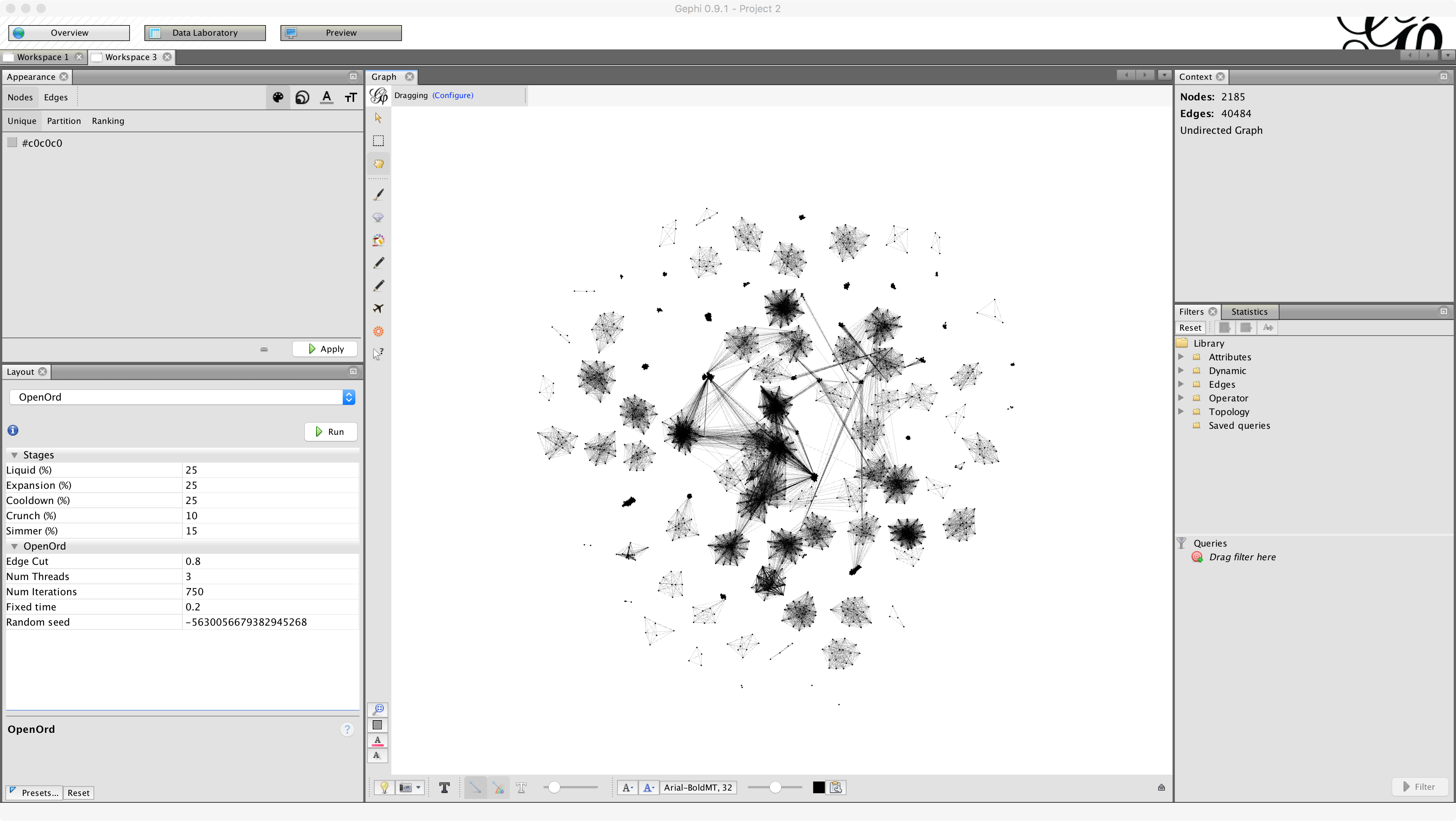Expand the Attributes filter folder

click(x=1181, y=357)
